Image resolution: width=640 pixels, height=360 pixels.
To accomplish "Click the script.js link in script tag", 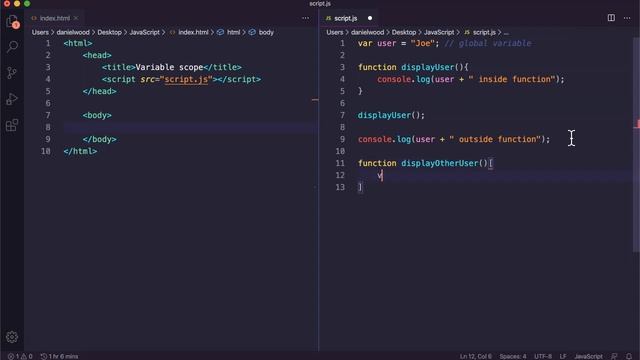I will coord(186,79).
